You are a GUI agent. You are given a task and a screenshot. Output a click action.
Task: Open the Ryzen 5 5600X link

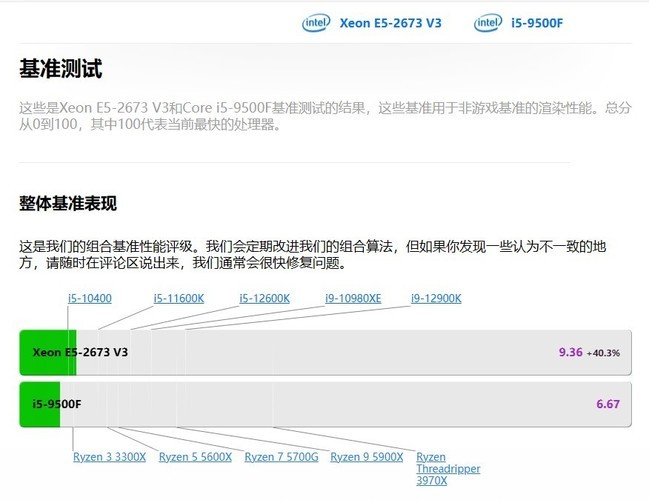click(195, 457)
